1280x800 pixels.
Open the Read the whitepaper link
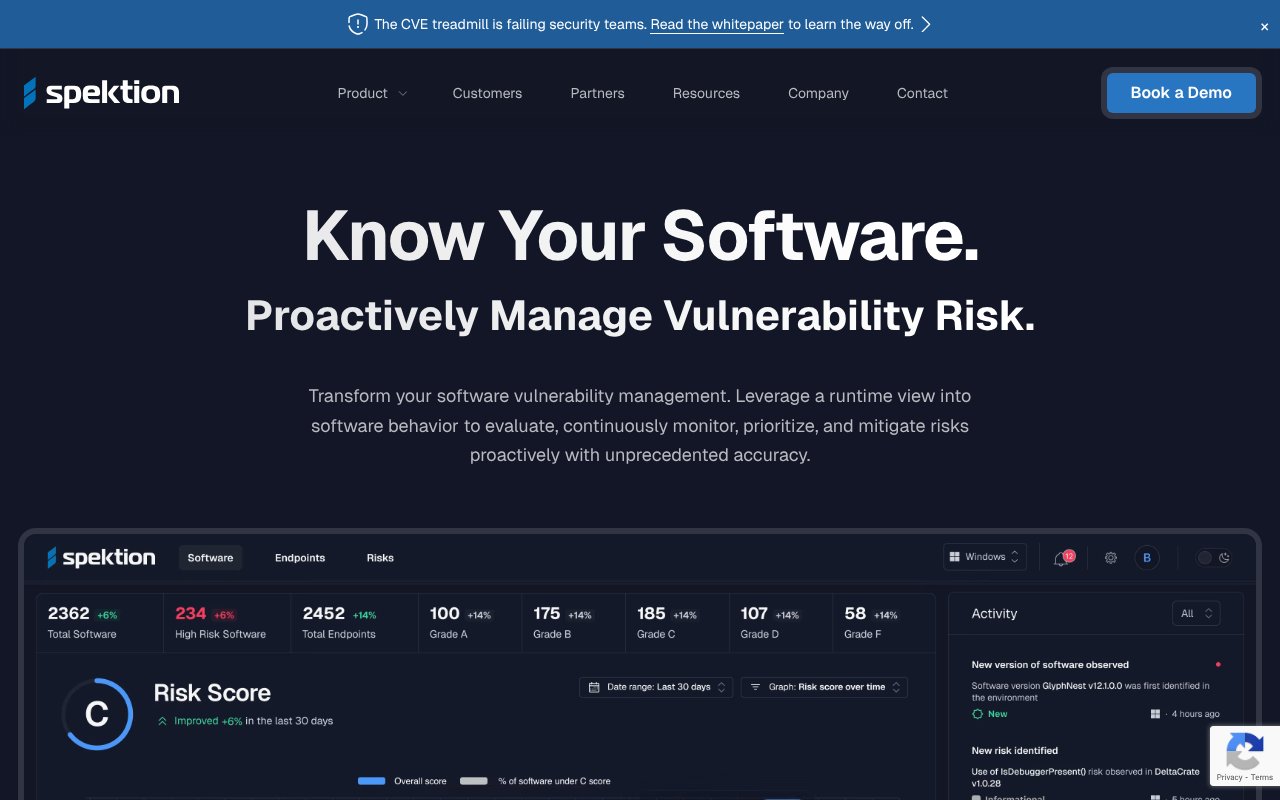pos(716,24)
